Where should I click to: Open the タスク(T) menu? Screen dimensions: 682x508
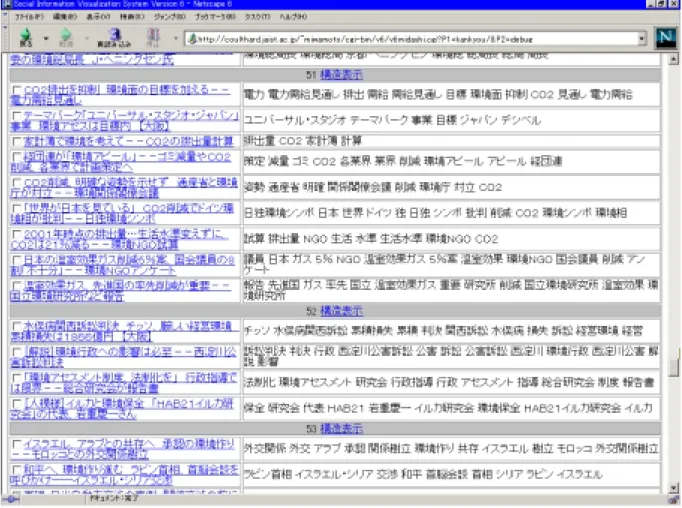pos(257,17)
